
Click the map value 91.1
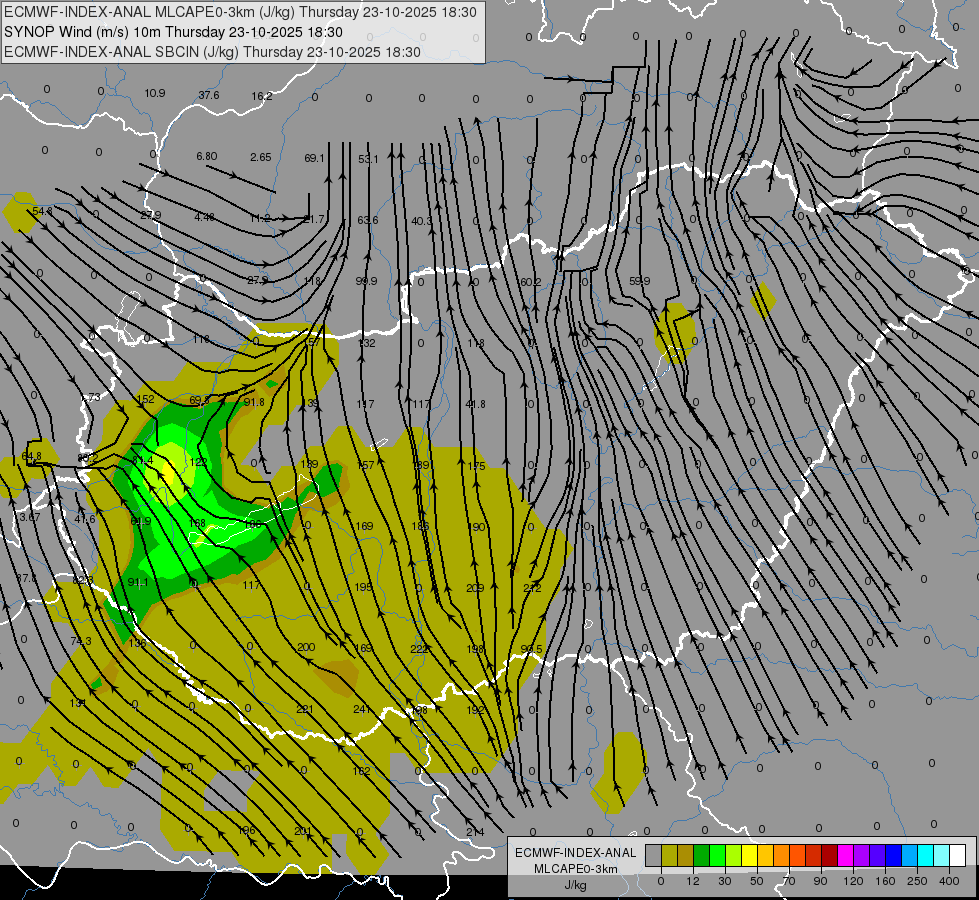tap(138, 582)
